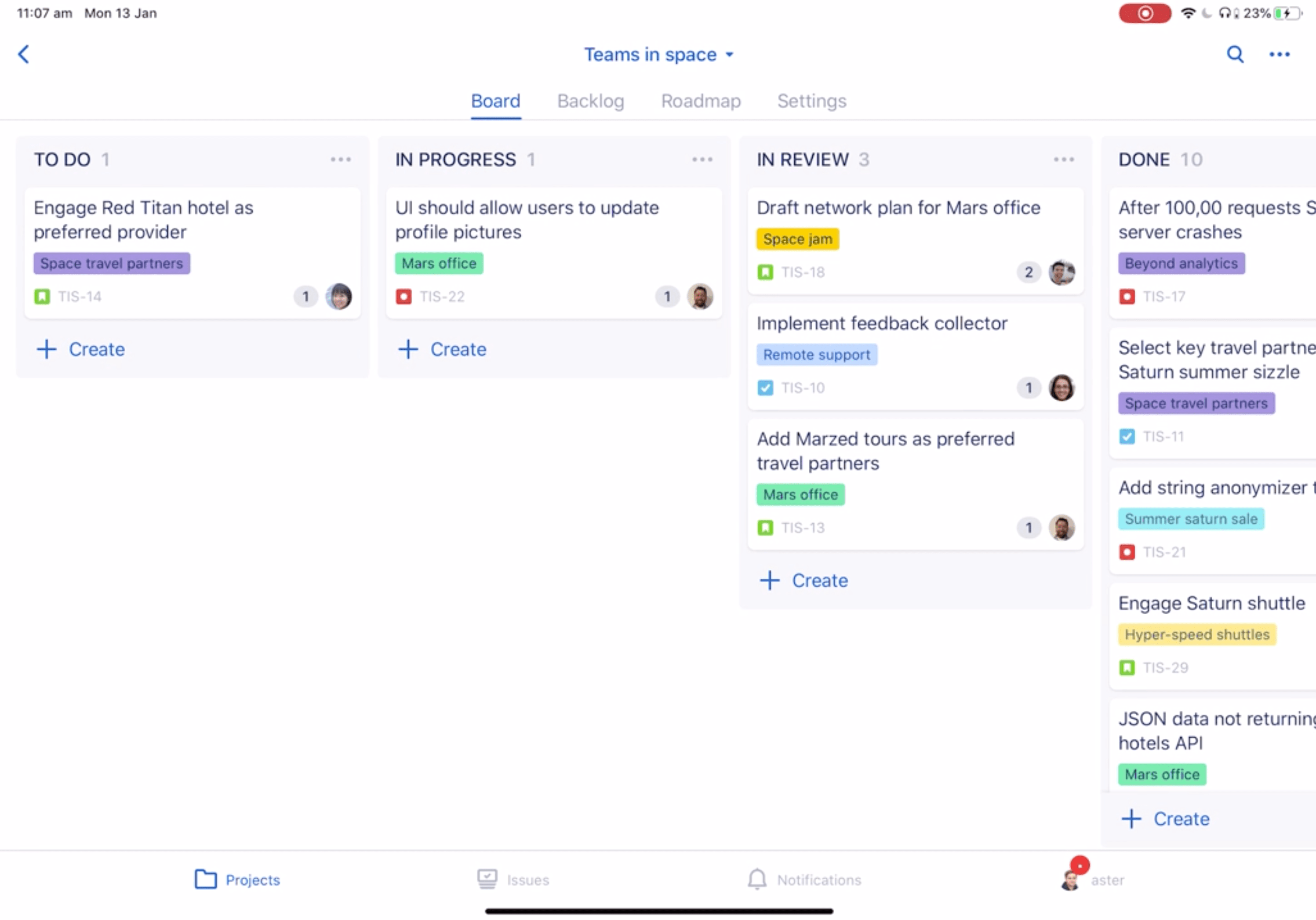
Task: Open the IN REVIEW column actions menu
Action: [1064, 159]
